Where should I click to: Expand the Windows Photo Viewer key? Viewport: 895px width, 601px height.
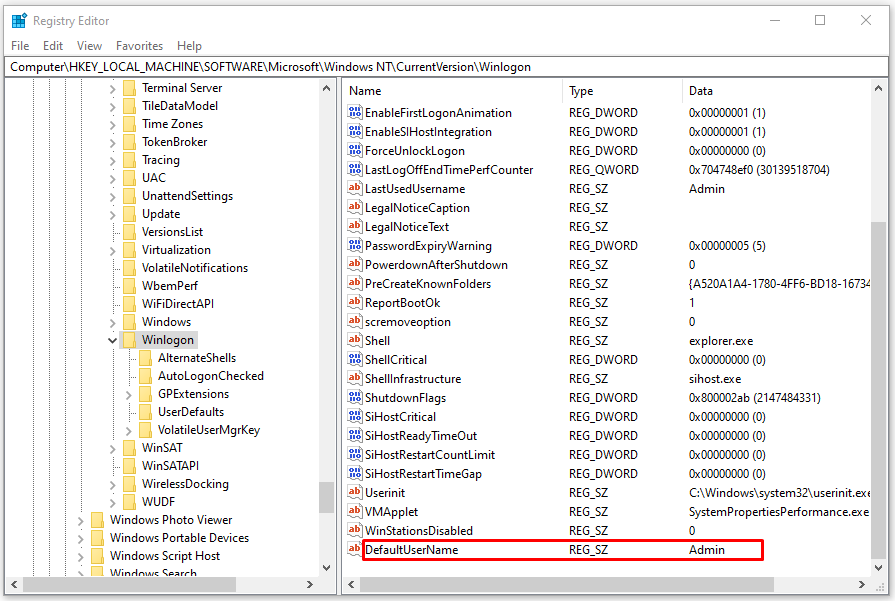pos(80,521)
